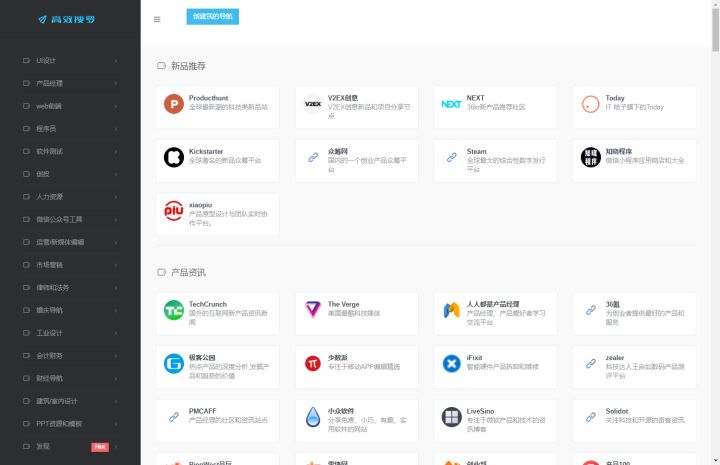Image resolution: width=720 pixels, height=465 pixels.
Task: Open 律师和法务 sidebar item
Action: click(70, 287)
